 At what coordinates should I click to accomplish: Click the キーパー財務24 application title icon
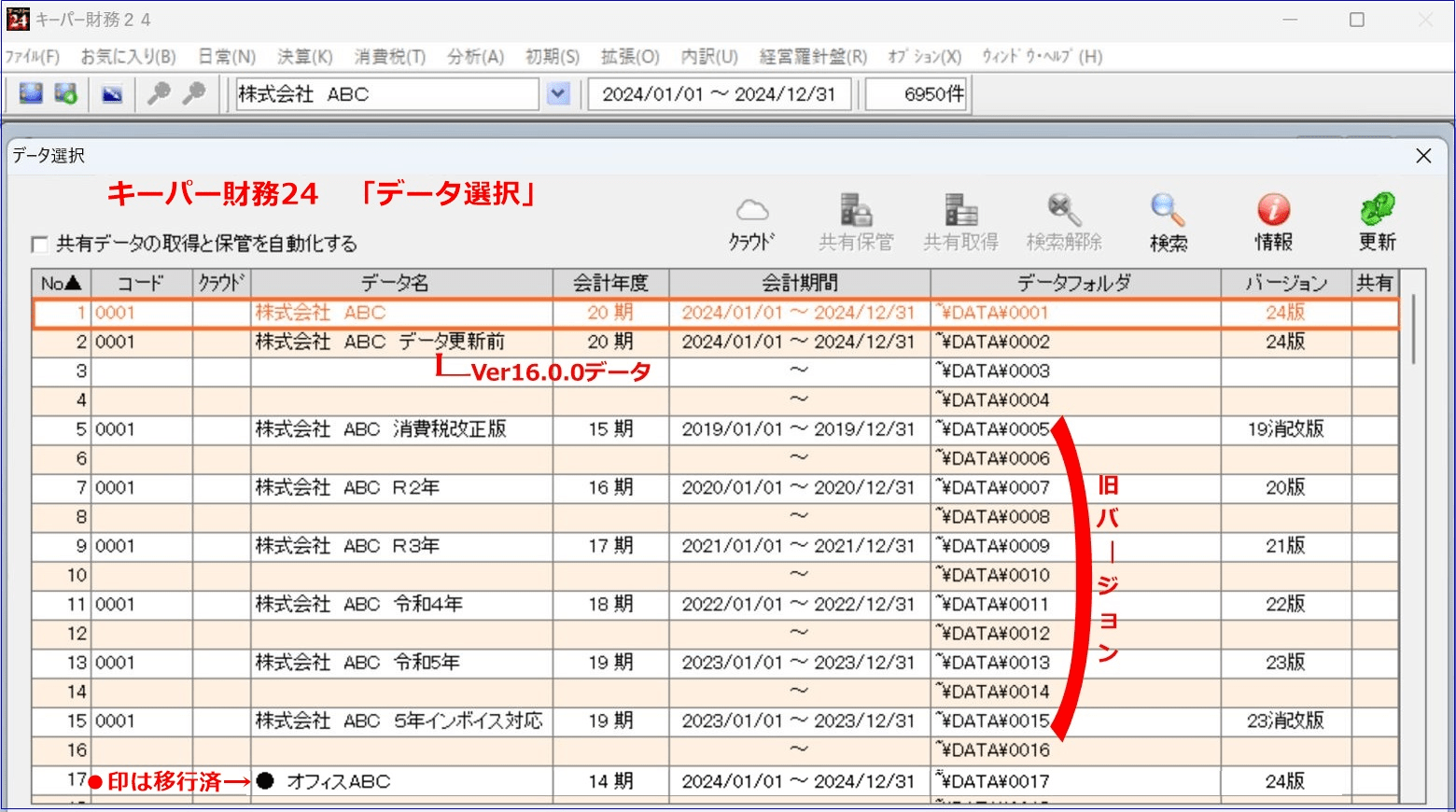coord(18,19)
